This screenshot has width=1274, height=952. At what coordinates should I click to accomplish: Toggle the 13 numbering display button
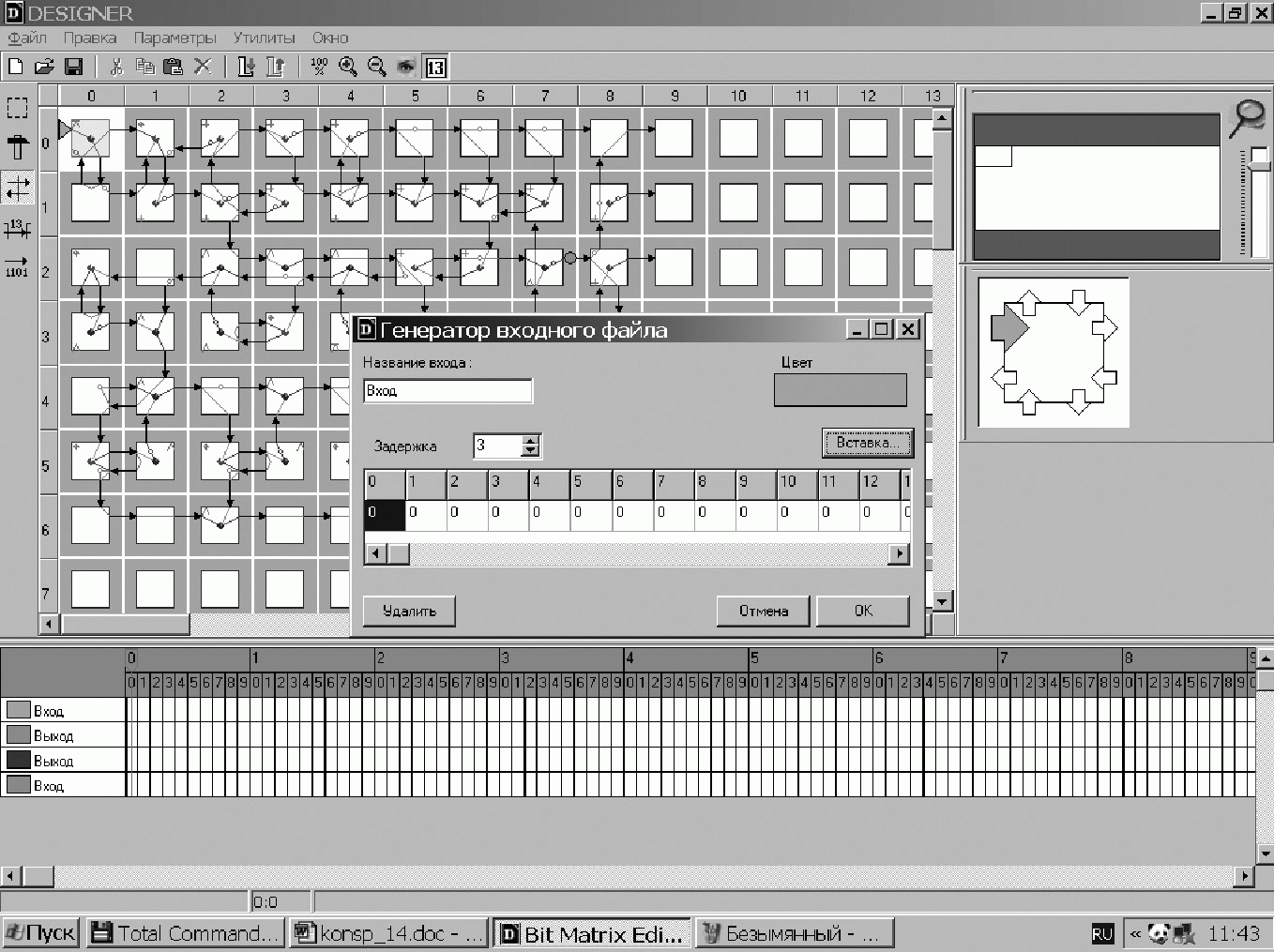[x=435, y=68]
